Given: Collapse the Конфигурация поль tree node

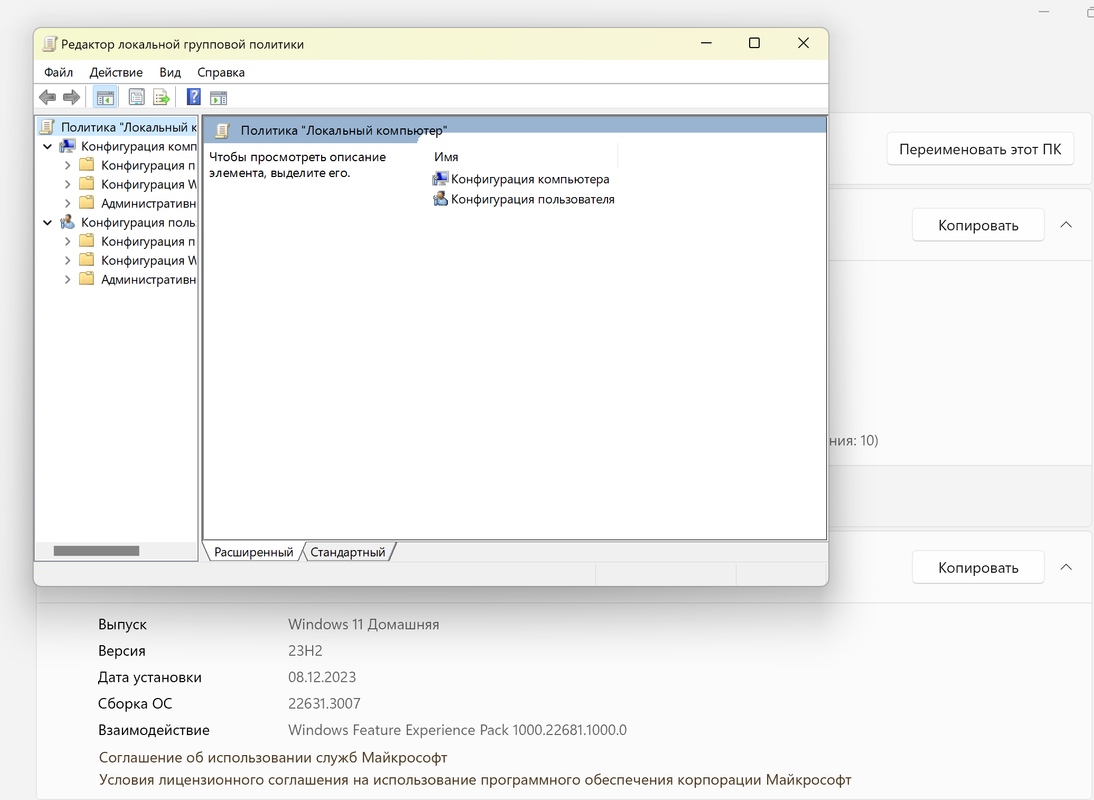Looking at the screenshot, I should tap(47, 222).
